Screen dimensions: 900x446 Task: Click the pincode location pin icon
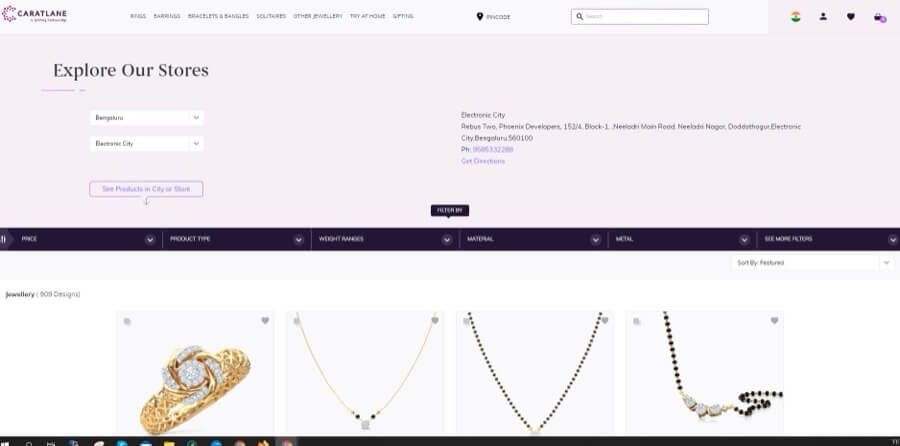pos(480,17)
